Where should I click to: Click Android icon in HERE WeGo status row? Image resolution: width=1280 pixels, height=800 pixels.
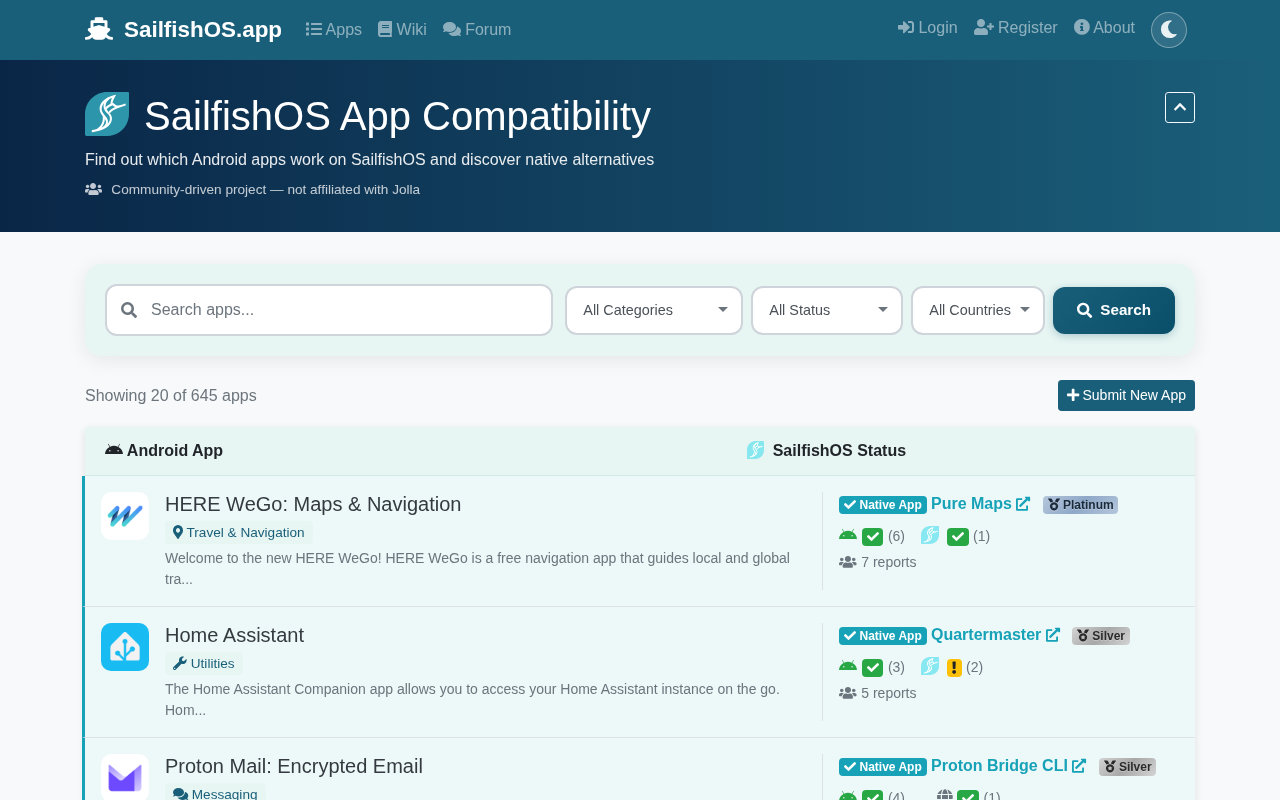tap(848, 535)
